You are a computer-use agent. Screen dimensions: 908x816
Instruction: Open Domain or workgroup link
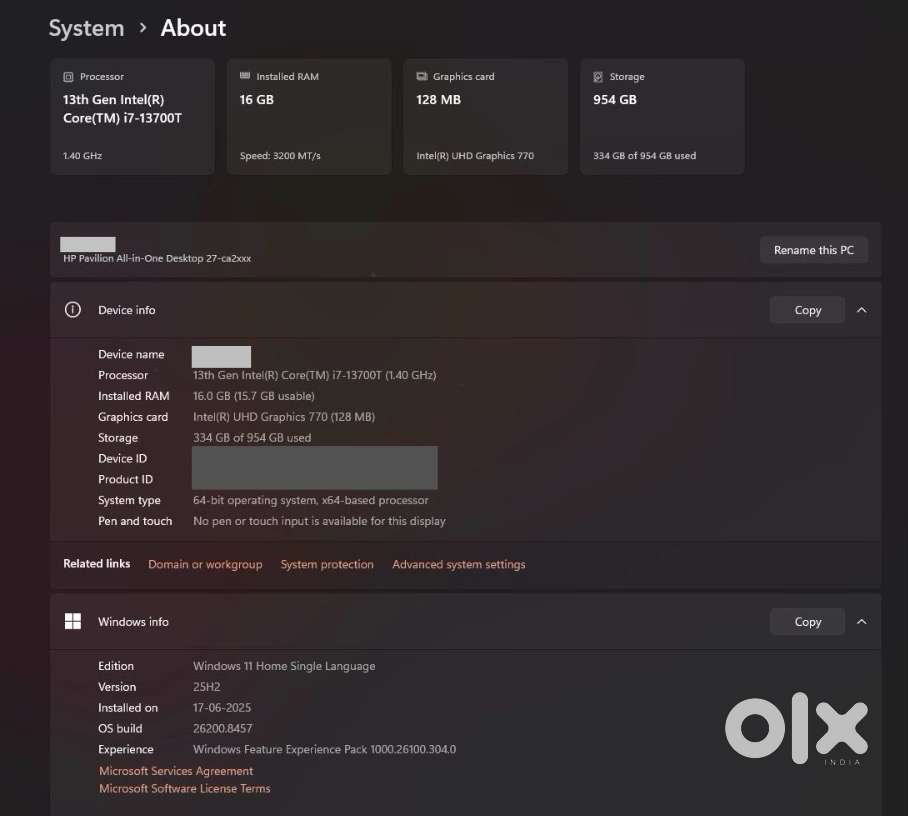(x=205, y=564)
